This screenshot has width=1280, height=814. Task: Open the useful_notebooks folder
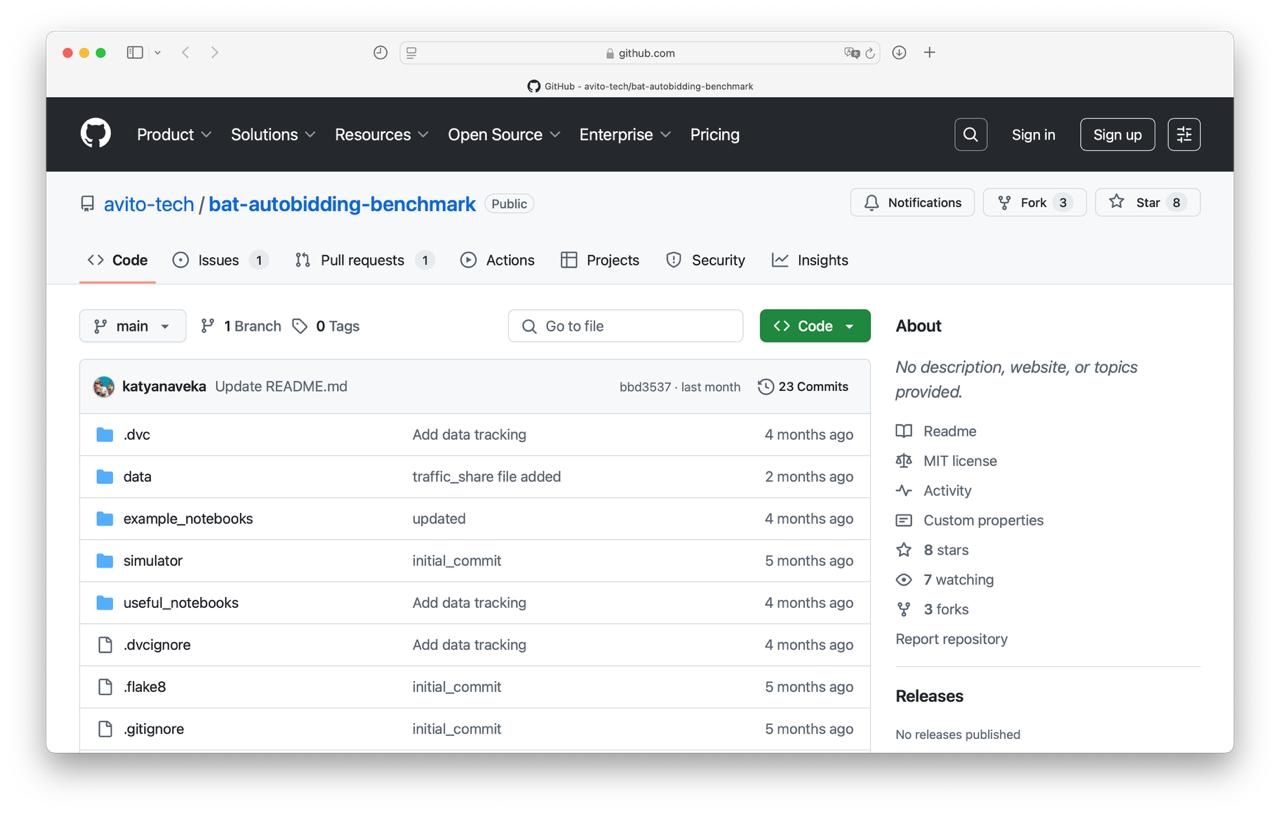click(x=181, y=602)
